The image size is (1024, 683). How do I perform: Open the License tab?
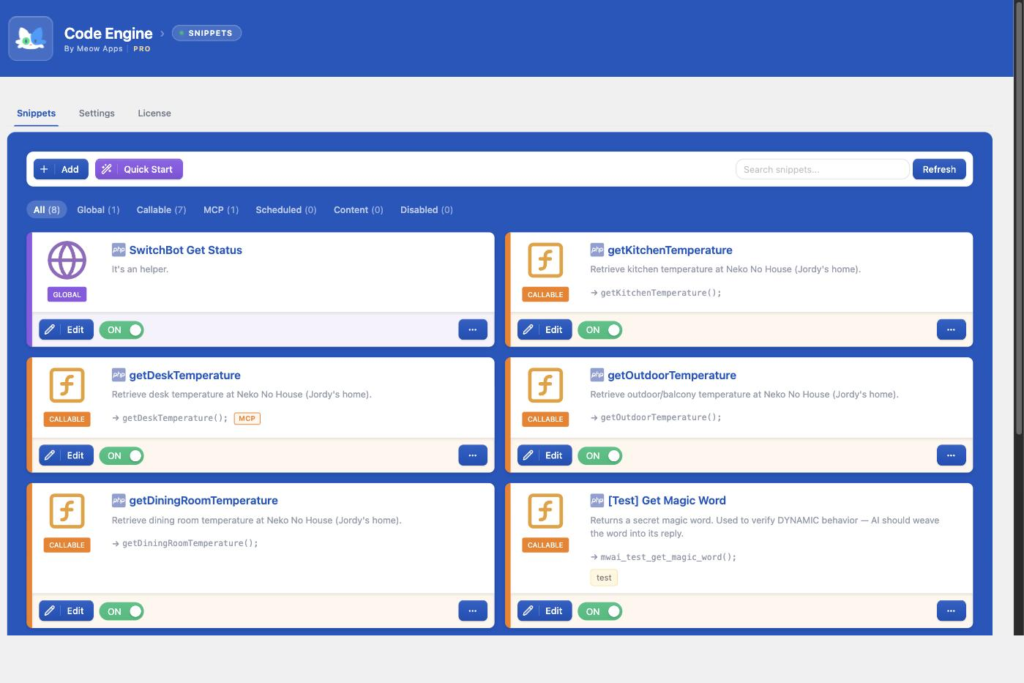click(x=154, y=113)
